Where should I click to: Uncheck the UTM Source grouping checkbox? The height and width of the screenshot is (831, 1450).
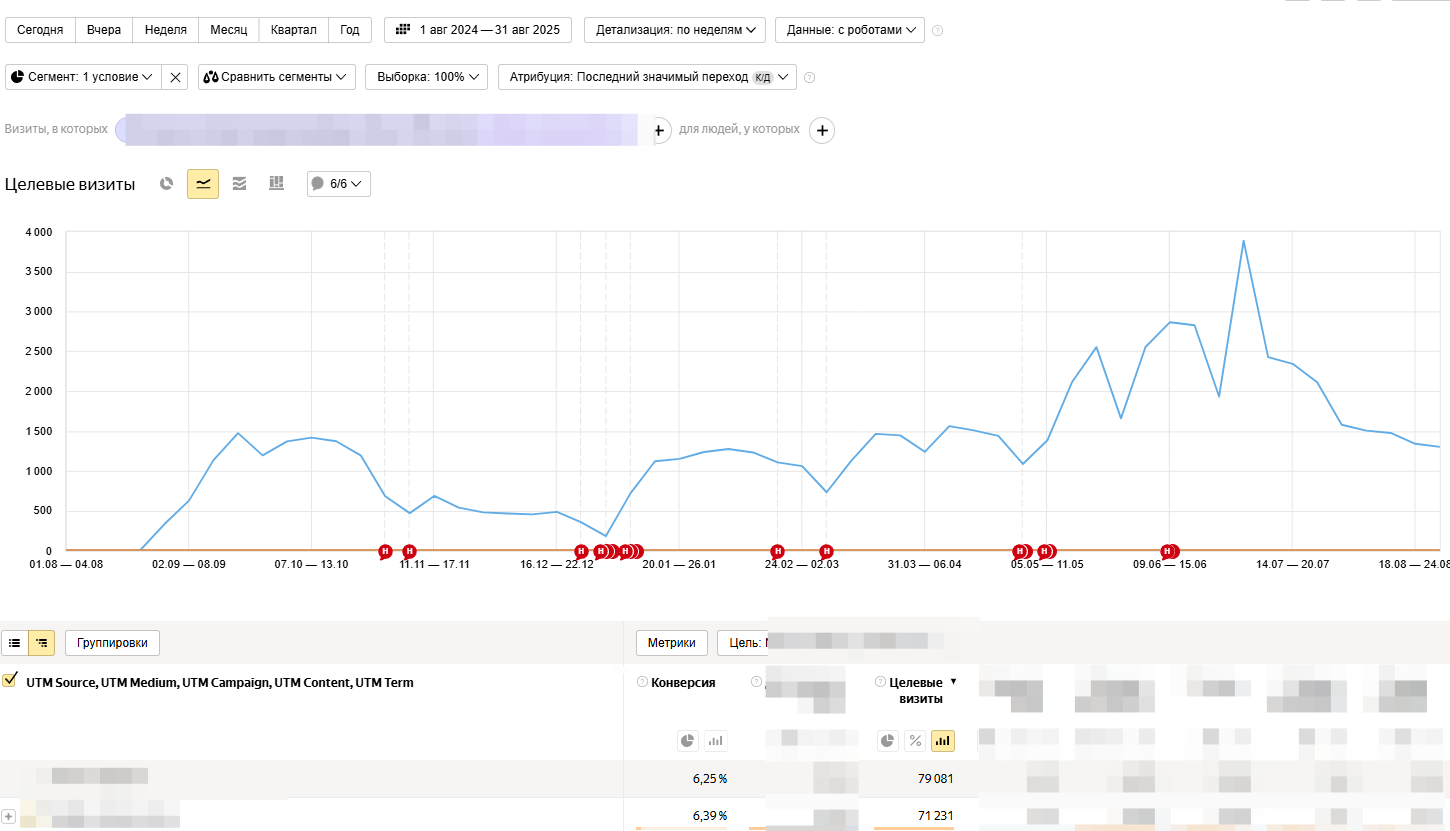[x=10, y=681]
